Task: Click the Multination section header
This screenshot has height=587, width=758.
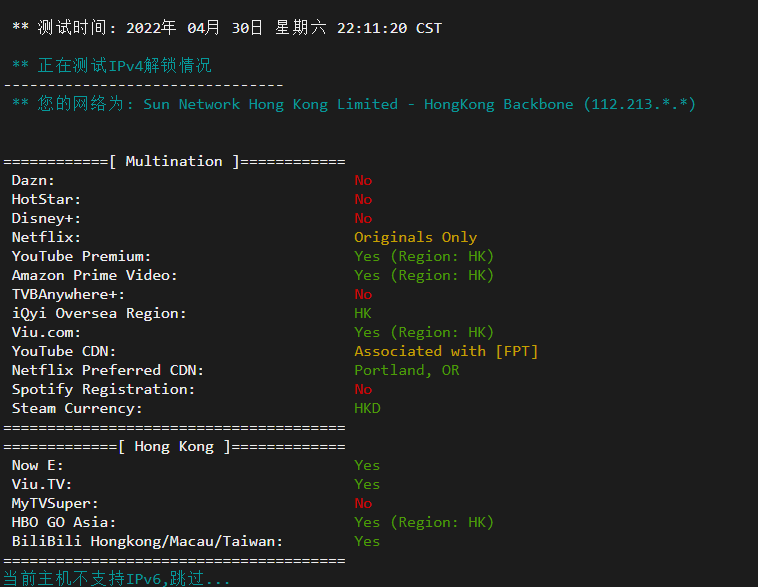Action: pyautogui.click(x=174, y=161)
